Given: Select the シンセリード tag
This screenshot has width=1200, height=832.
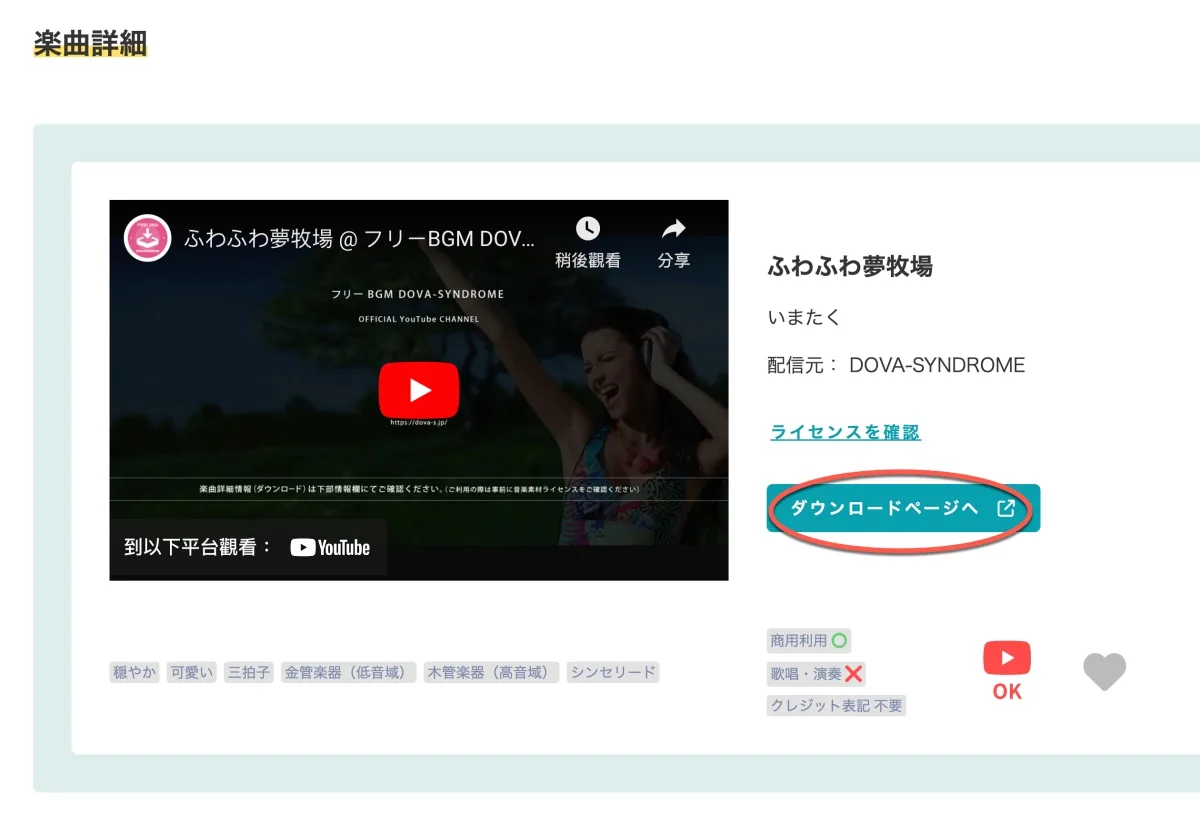Looking at the screenshot, I should pyautogui.click(x=613, y=672).
